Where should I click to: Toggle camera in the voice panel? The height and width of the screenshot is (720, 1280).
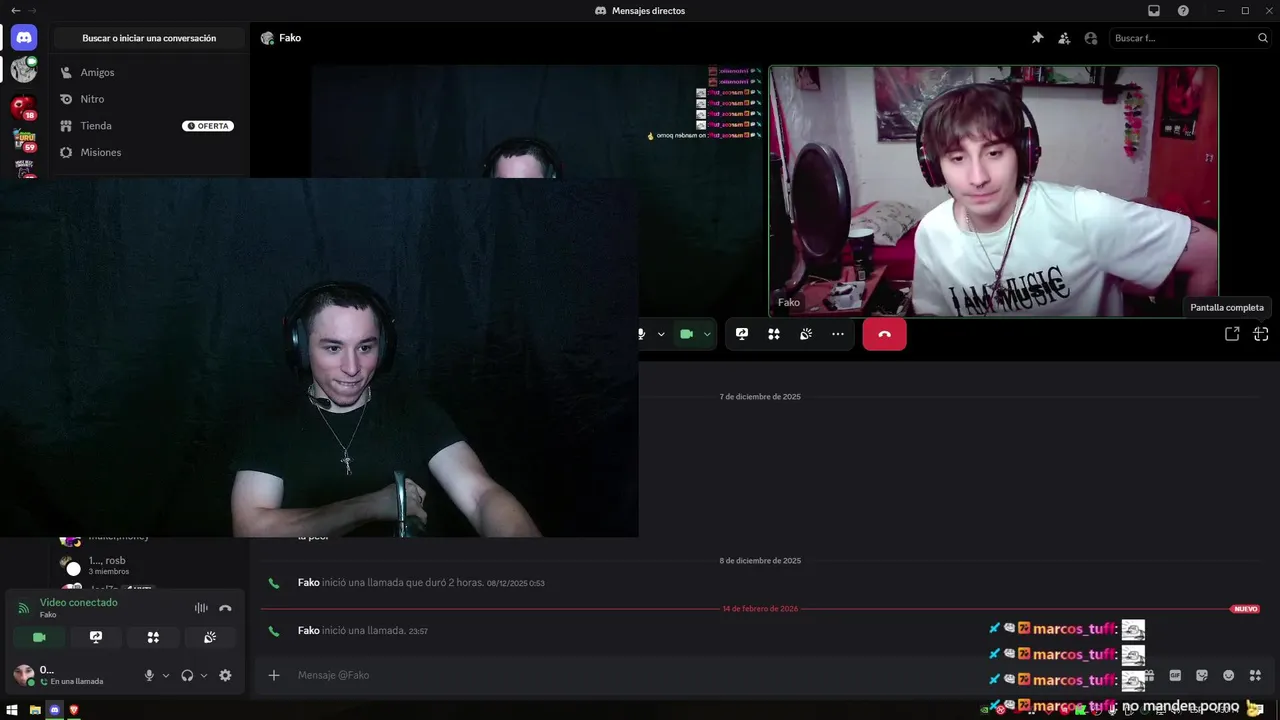(39, 637)
